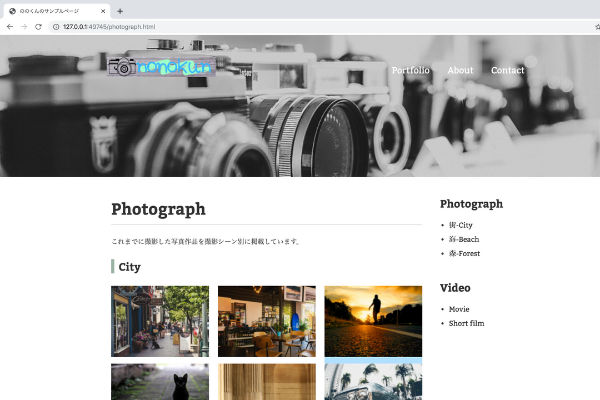Click the City section heading
600x400 pixels.
(129, 267)
